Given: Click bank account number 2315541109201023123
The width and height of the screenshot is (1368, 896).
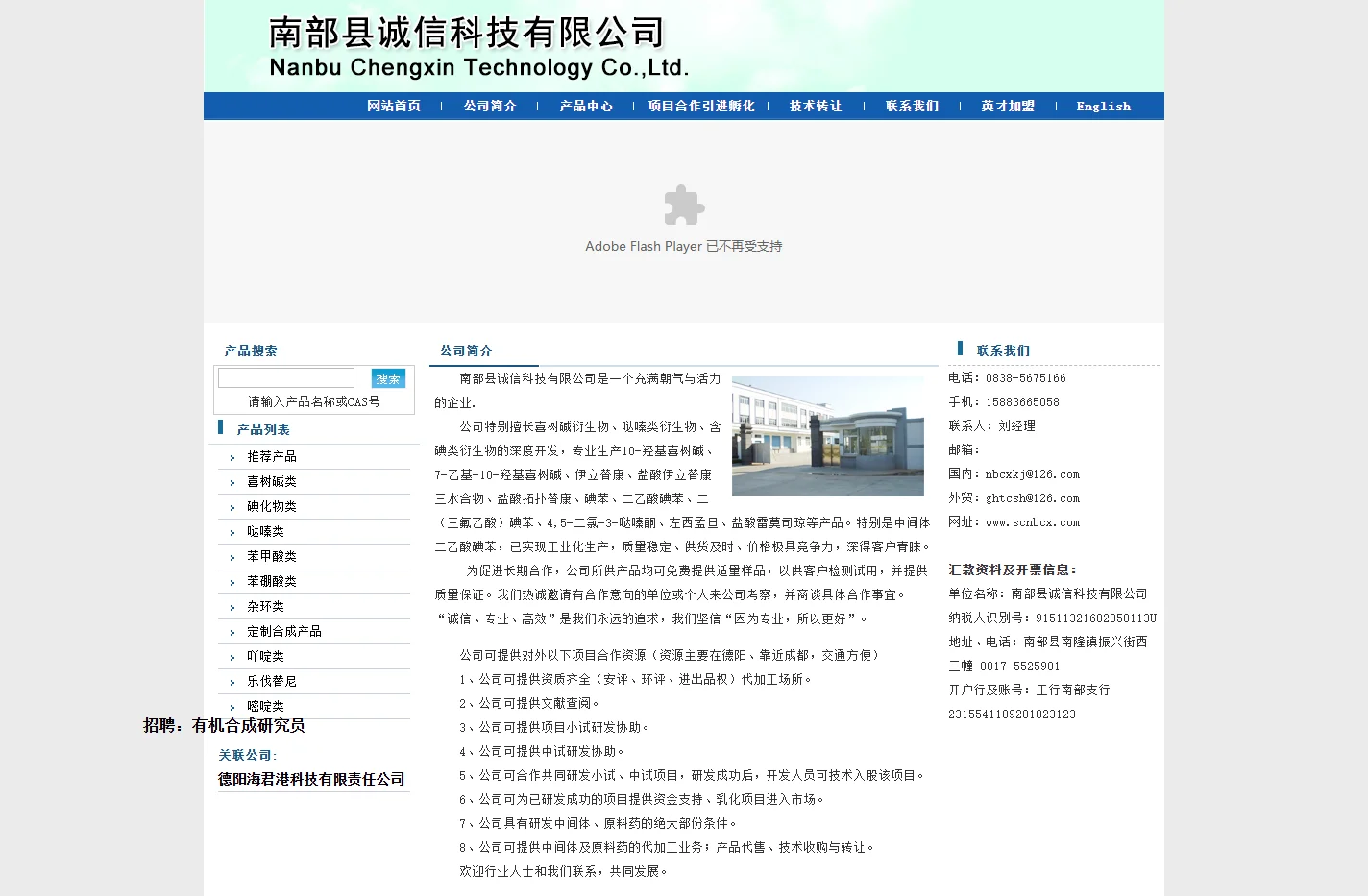Looking at the screenshot, I should click(1013, 714).
